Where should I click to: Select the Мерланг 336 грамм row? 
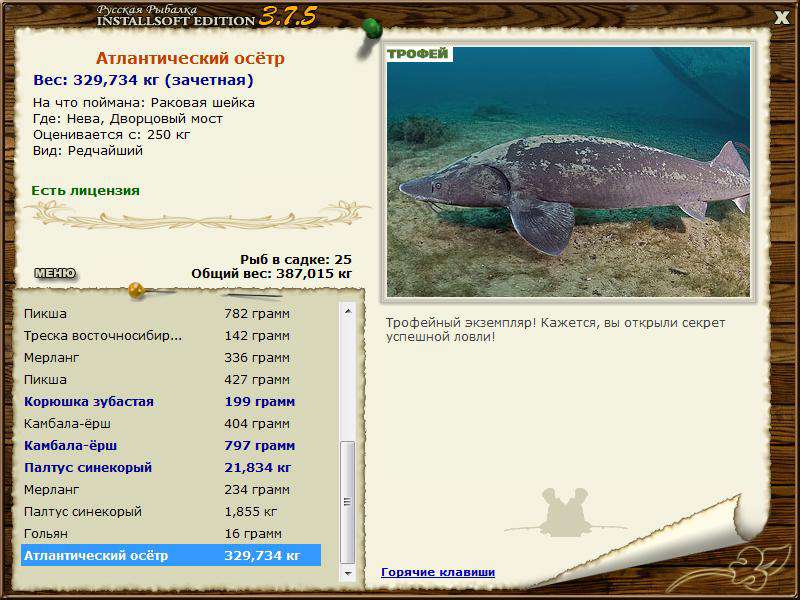(x=171, y=358)
